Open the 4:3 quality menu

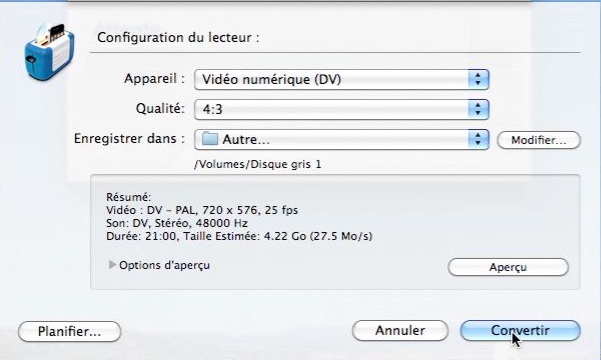pos(342,109)
